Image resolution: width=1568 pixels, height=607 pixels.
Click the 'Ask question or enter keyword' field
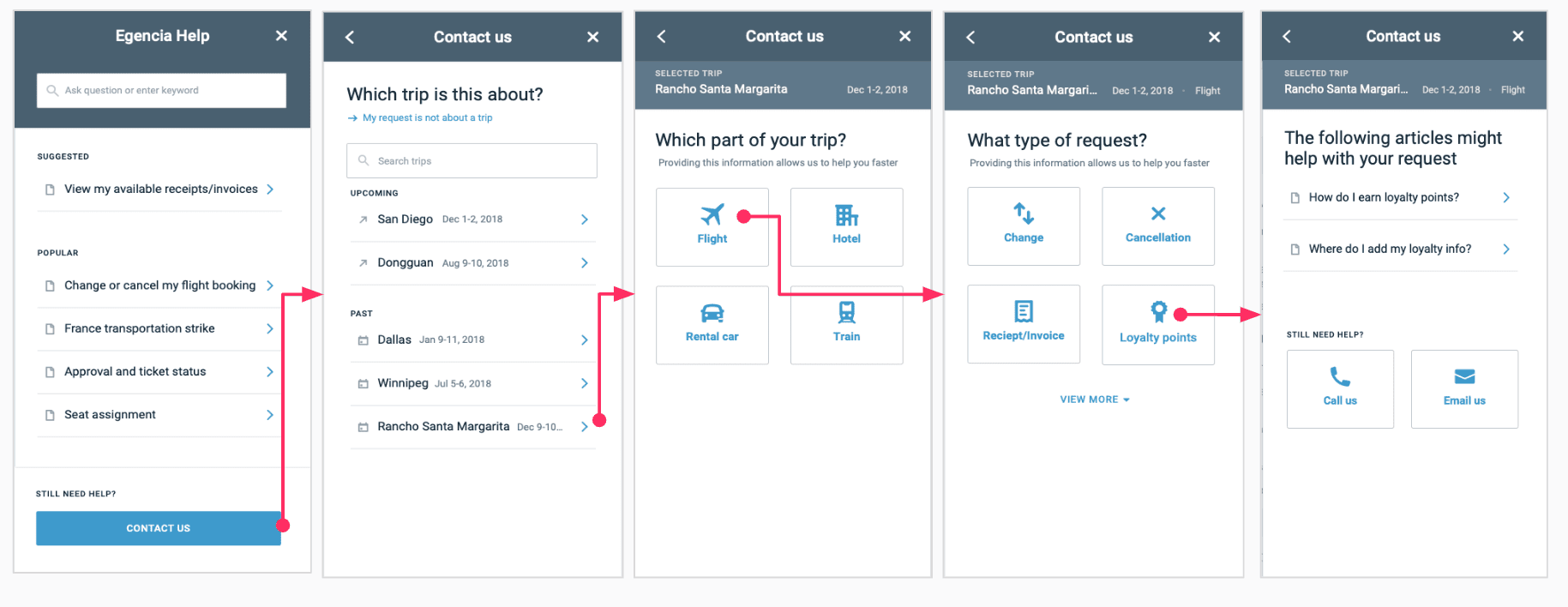tap(161, 90)
